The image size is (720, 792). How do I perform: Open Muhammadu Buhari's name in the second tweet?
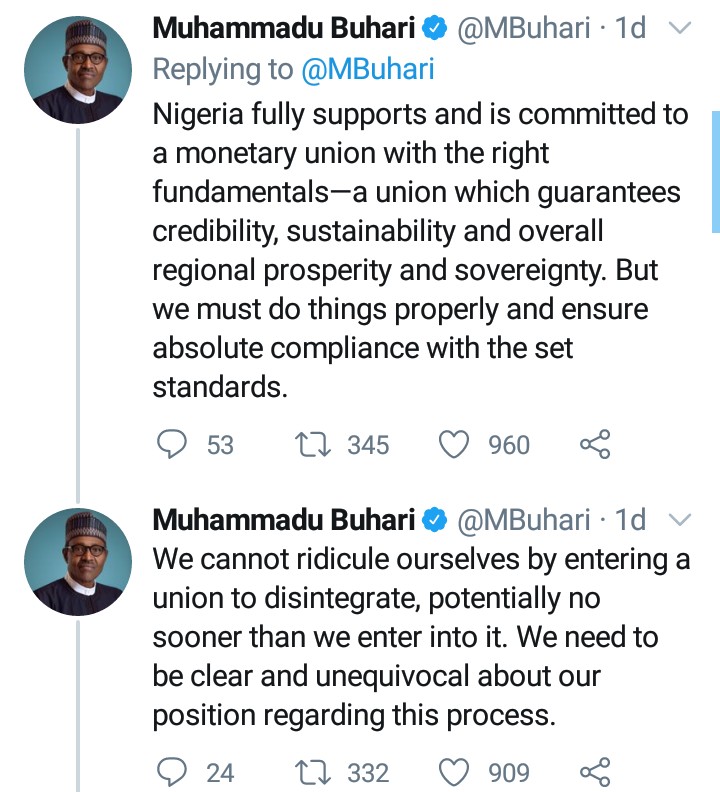pos(283,520)
